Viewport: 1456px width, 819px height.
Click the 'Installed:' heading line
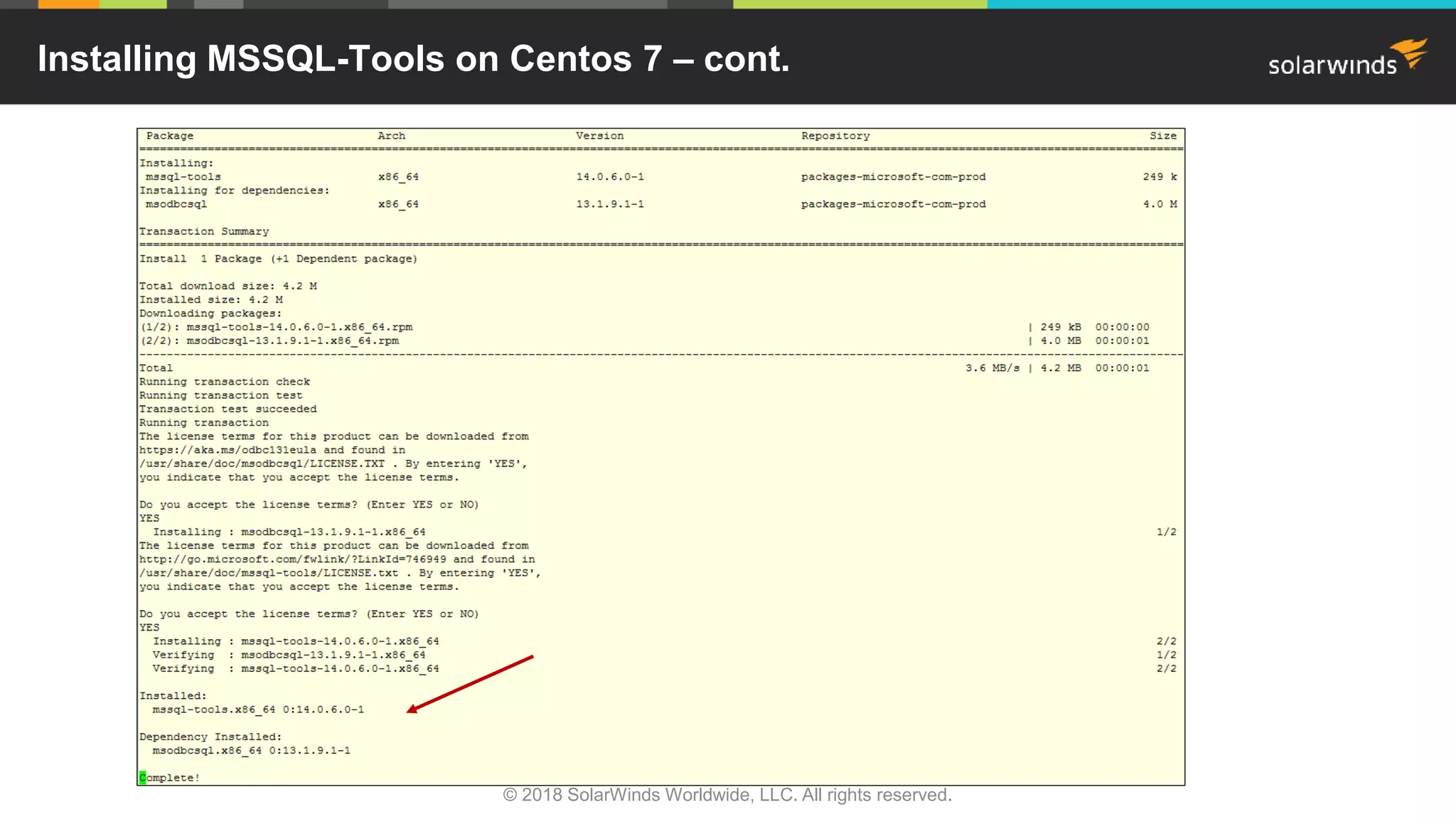(x=173, y=696)
